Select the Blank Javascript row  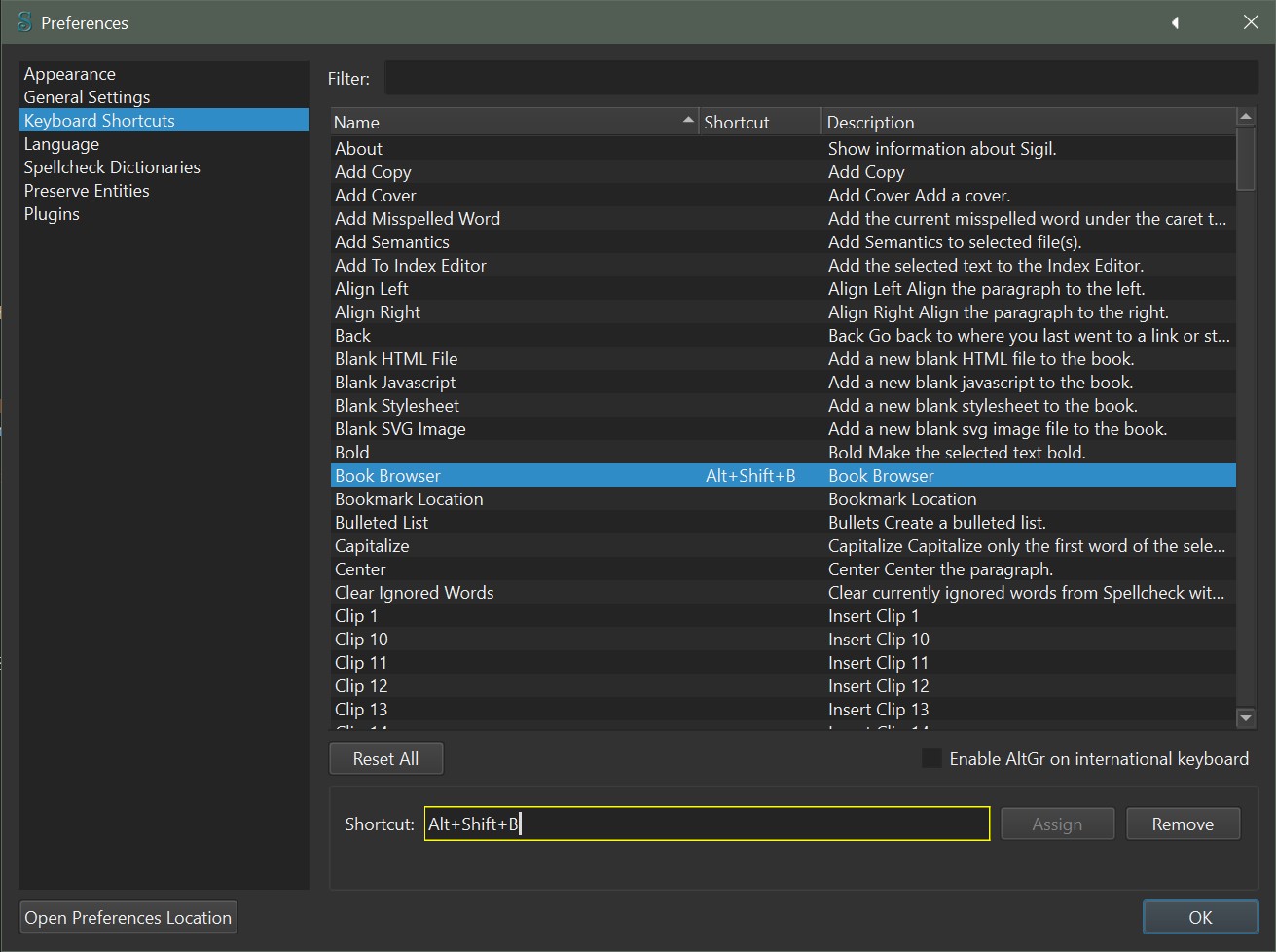point(783,383)
